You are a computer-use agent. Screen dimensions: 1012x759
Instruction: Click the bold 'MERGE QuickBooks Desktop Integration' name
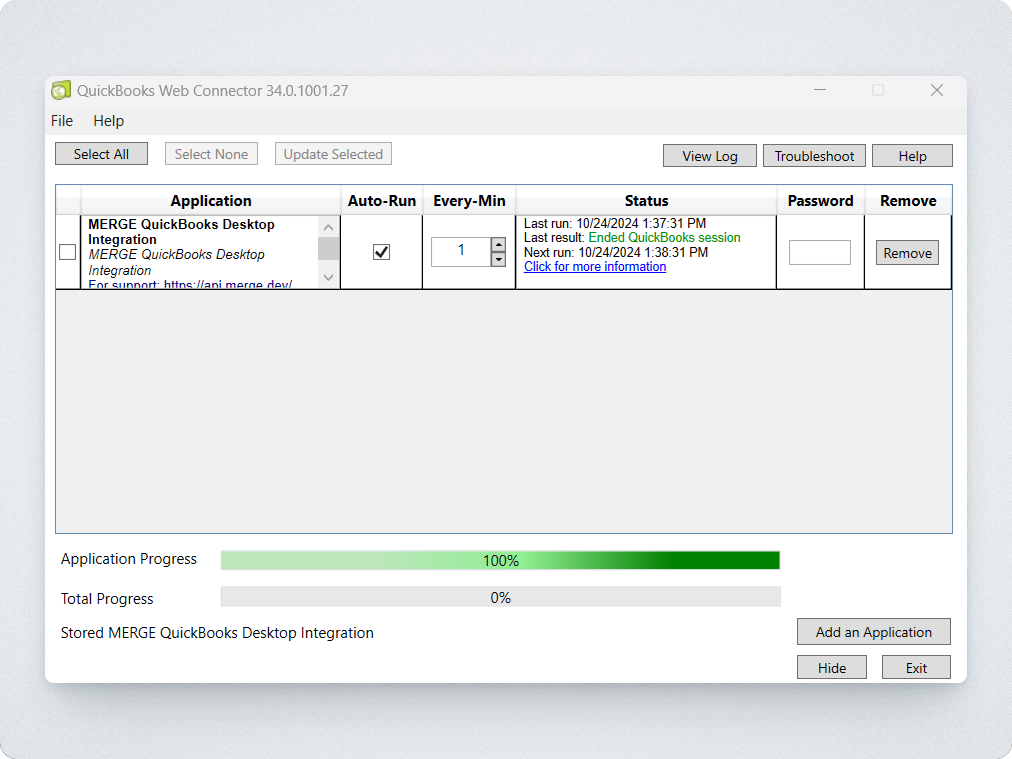pyautogui.click(x=181, y=232)
